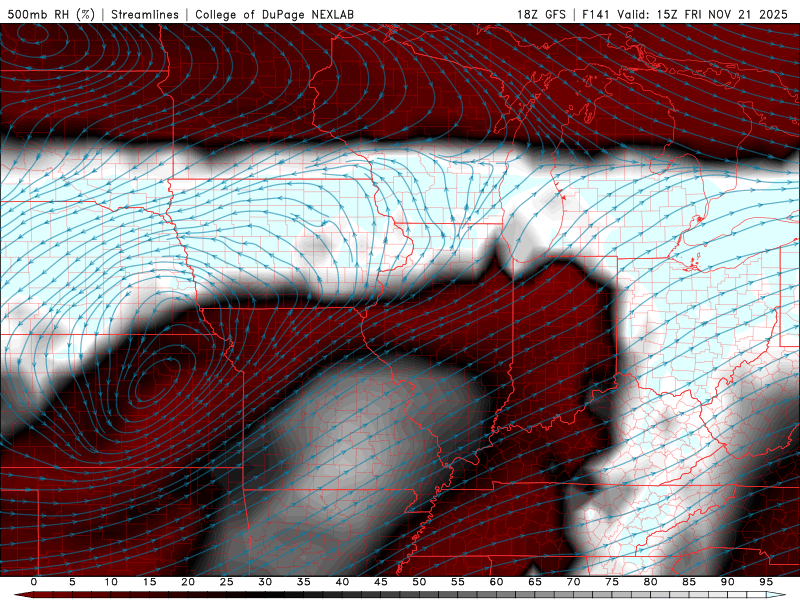
Task: Click the '45' colorbar scale value
Action: tap(381, 582)
